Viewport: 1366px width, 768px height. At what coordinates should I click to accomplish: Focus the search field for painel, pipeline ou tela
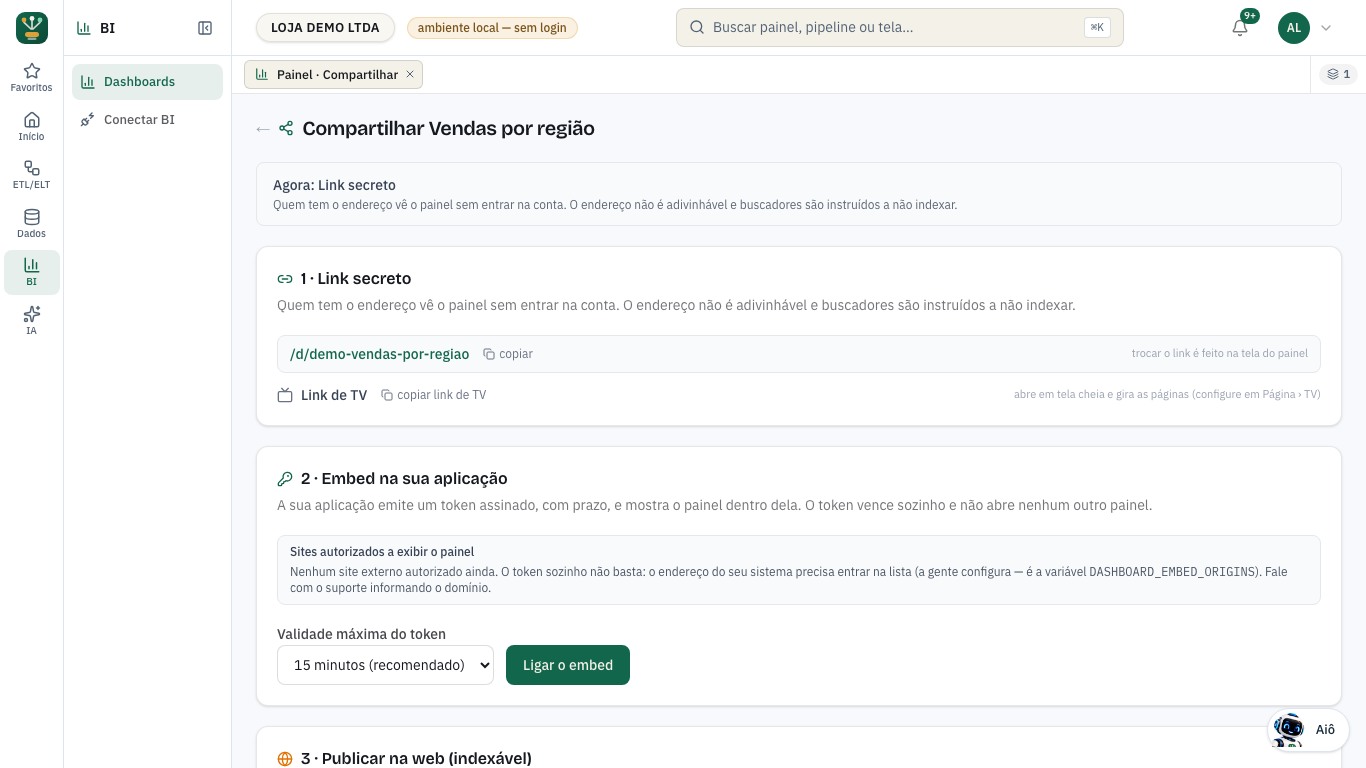pyautogui.click(x=899, y=28)
